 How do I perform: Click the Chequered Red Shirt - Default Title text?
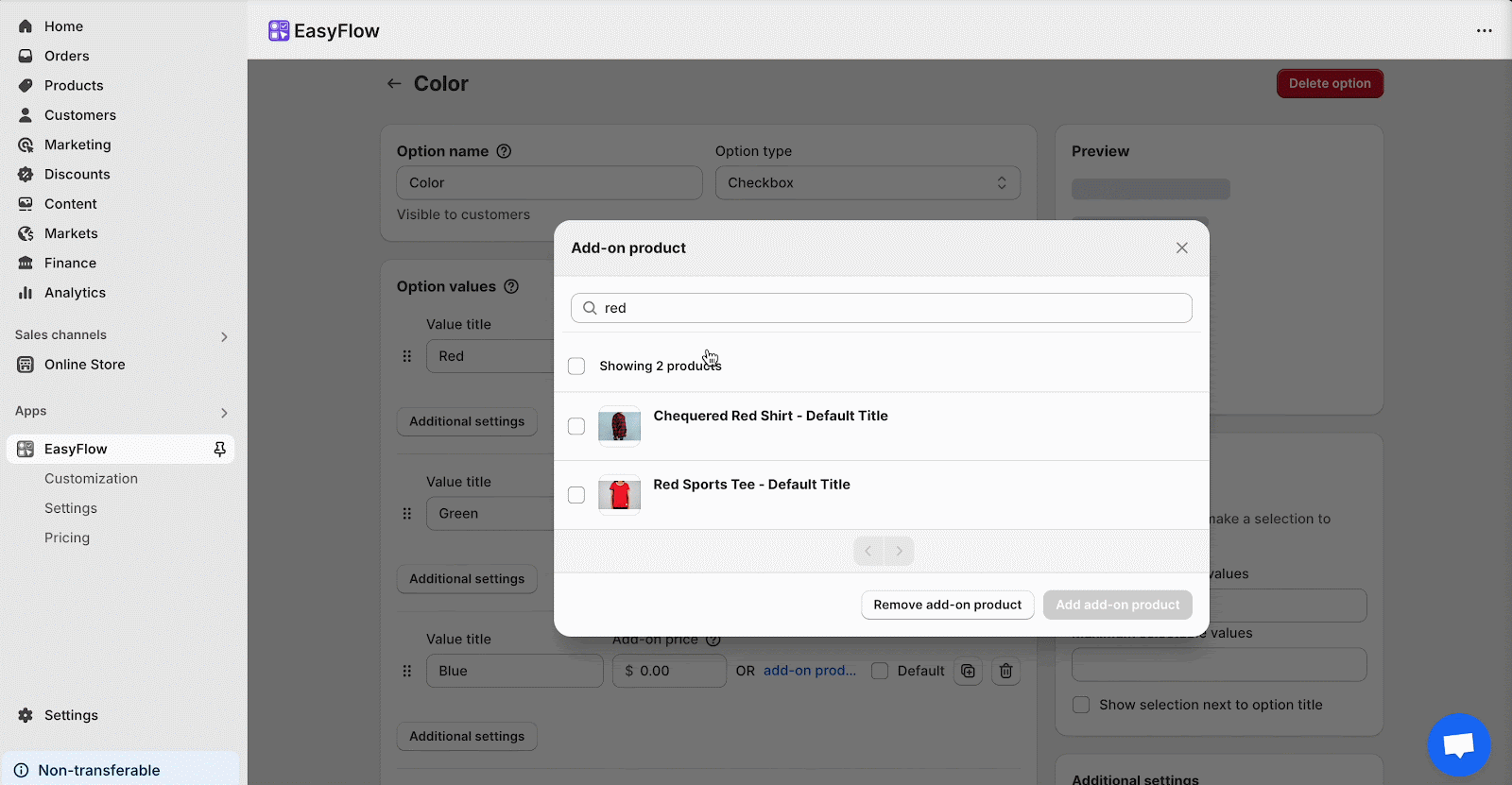tap(770, 416)
